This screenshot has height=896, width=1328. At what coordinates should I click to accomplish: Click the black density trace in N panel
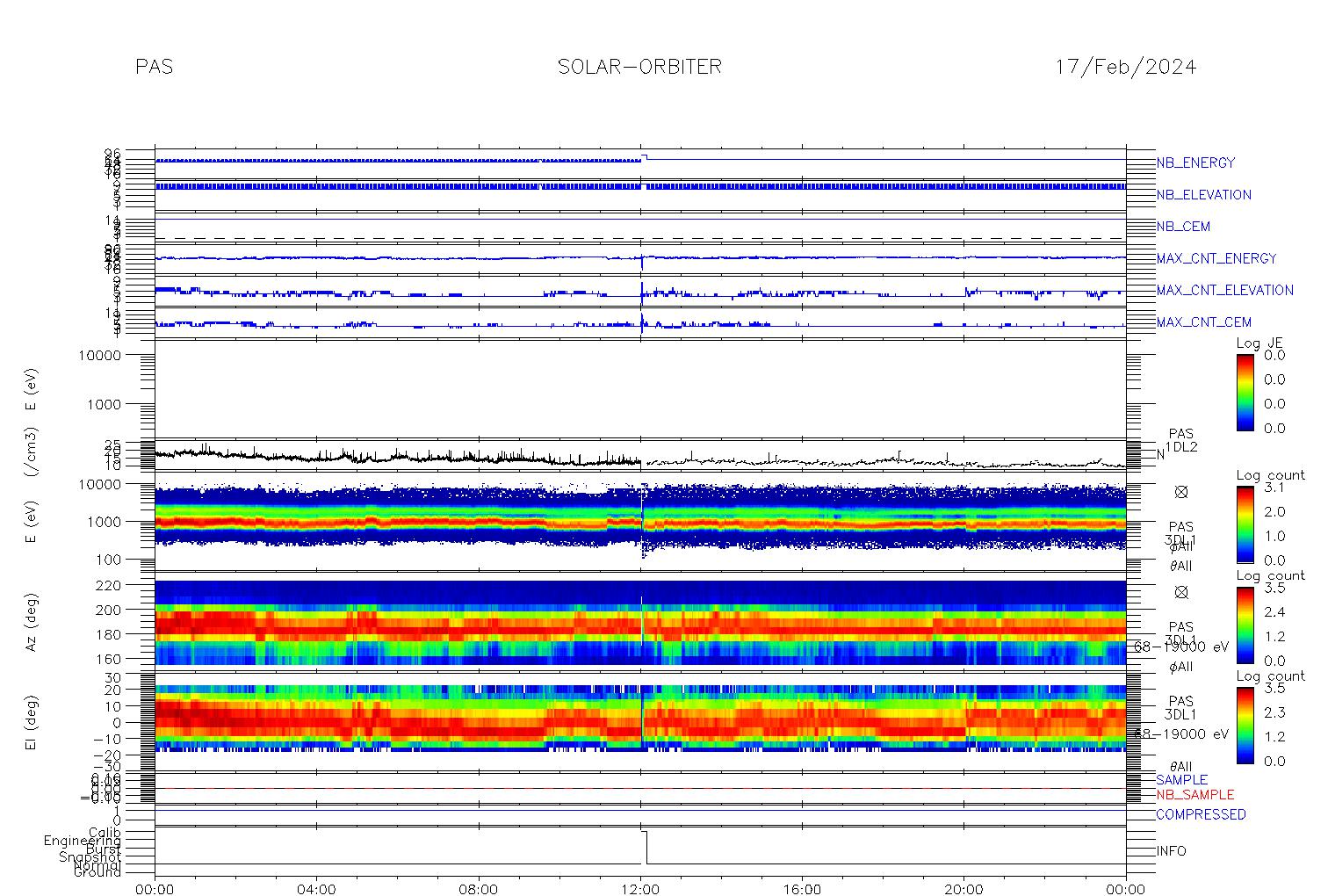tap(640, 458)
